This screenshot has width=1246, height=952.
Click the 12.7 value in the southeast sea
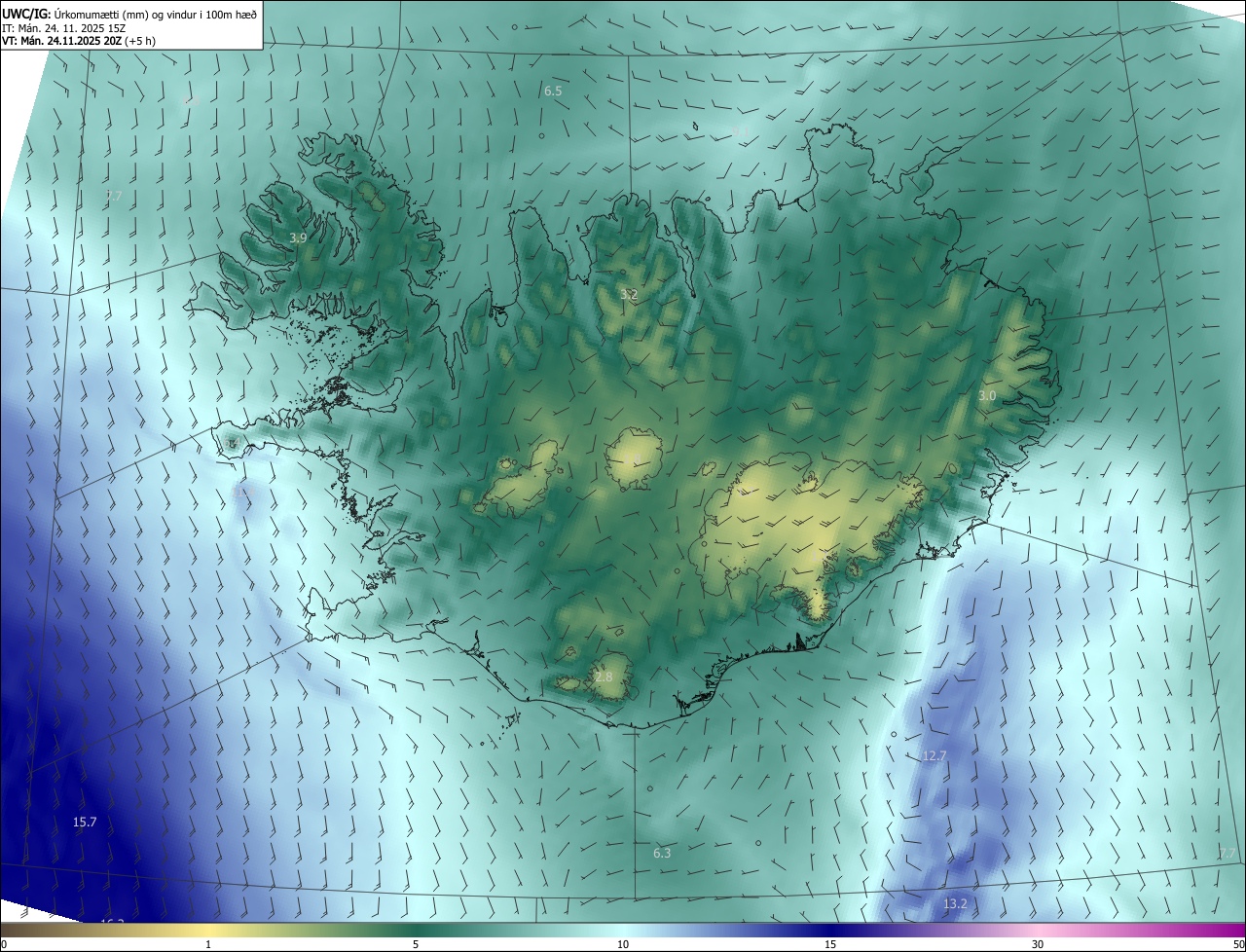tap(934, 755)
